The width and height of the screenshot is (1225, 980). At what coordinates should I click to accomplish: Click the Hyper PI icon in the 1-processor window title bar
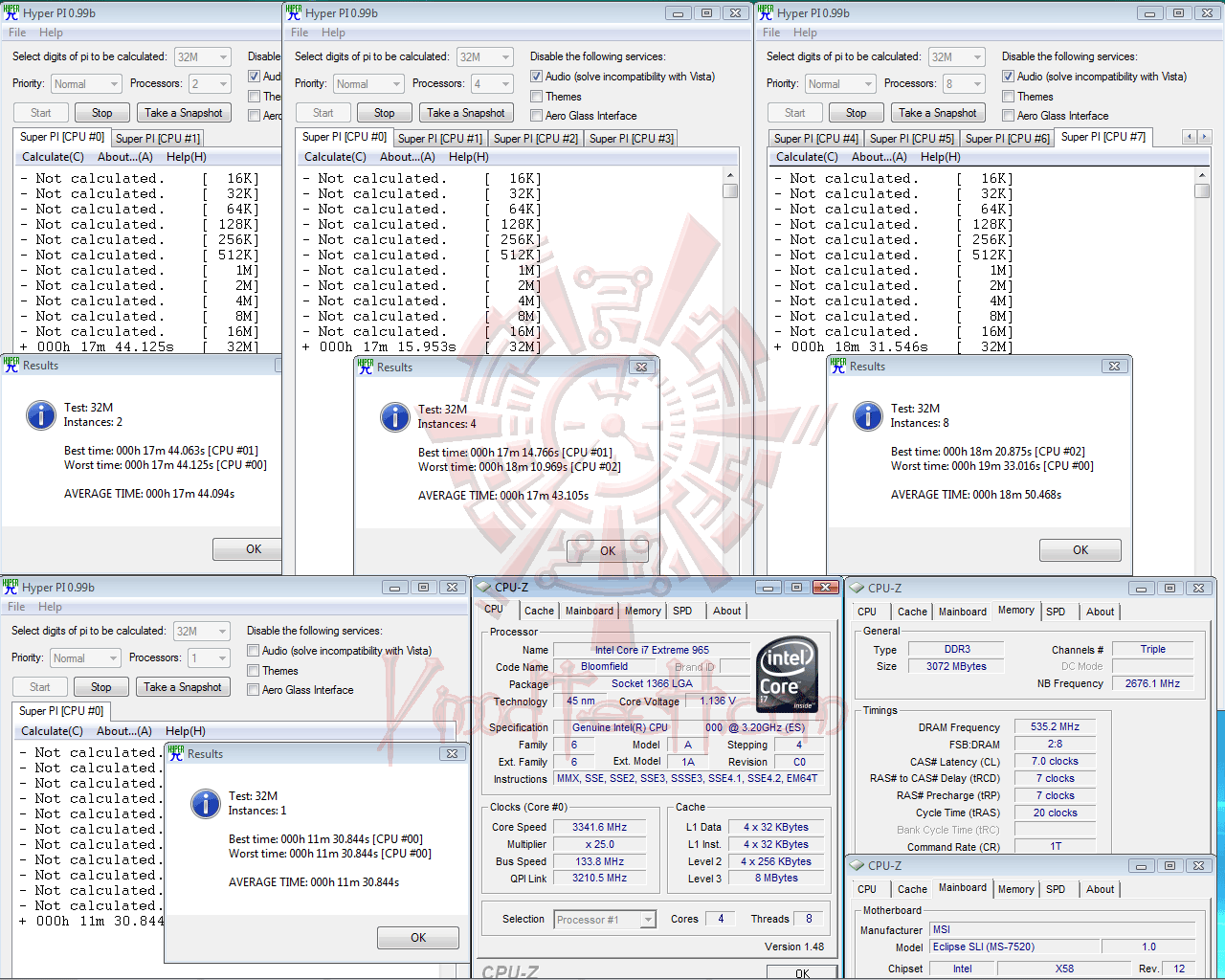coord(11,587)
